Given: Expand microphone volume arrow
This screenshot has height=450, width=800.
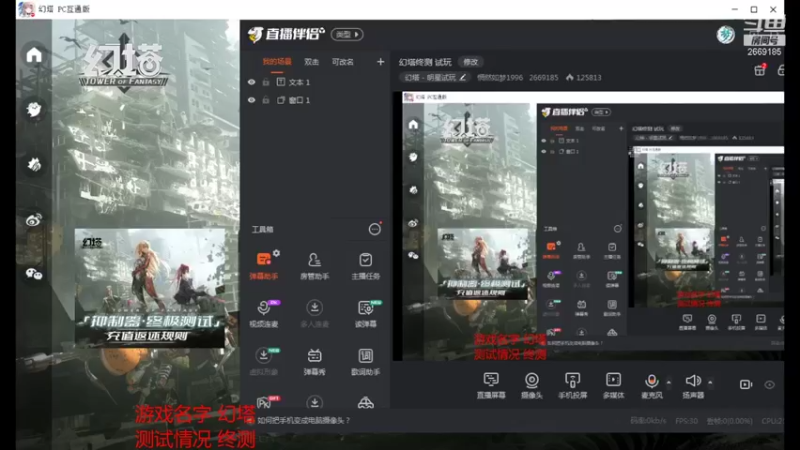Looking at the screenshot, I should pos(669,382).
